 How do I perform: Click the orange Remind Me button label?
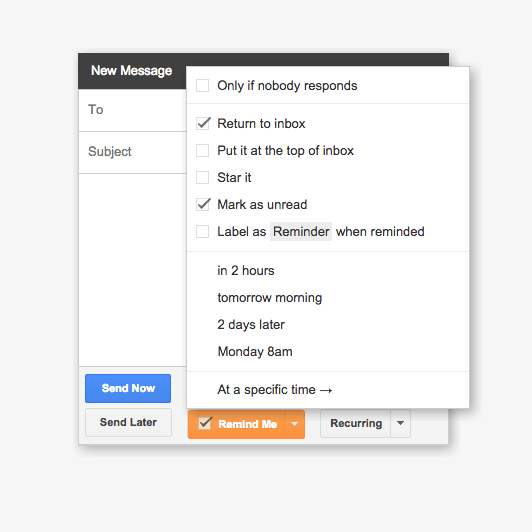click(248, 424)
